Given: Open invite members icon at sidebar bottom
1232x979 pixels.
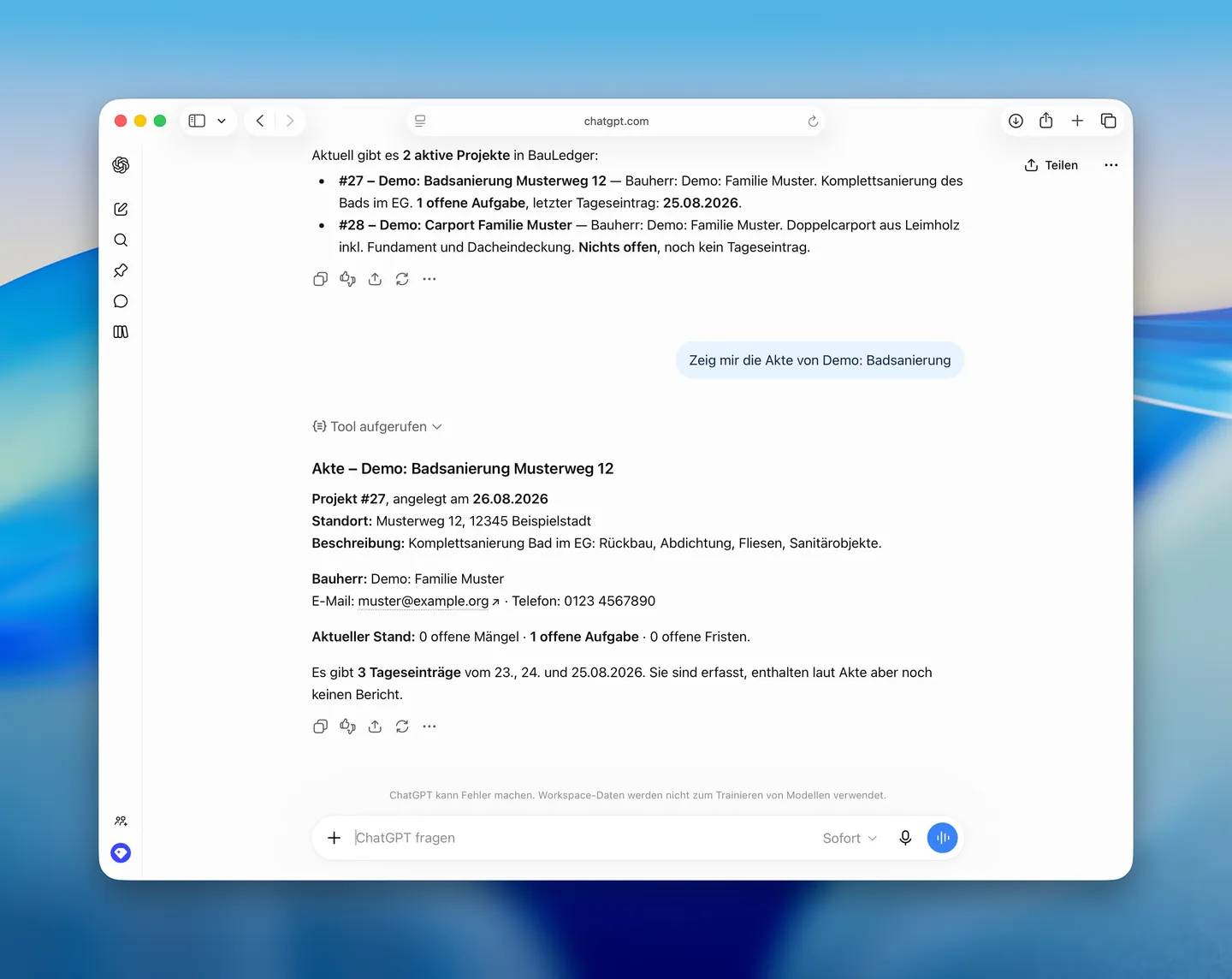Looking at the screenshot, I should click(121, 821).
